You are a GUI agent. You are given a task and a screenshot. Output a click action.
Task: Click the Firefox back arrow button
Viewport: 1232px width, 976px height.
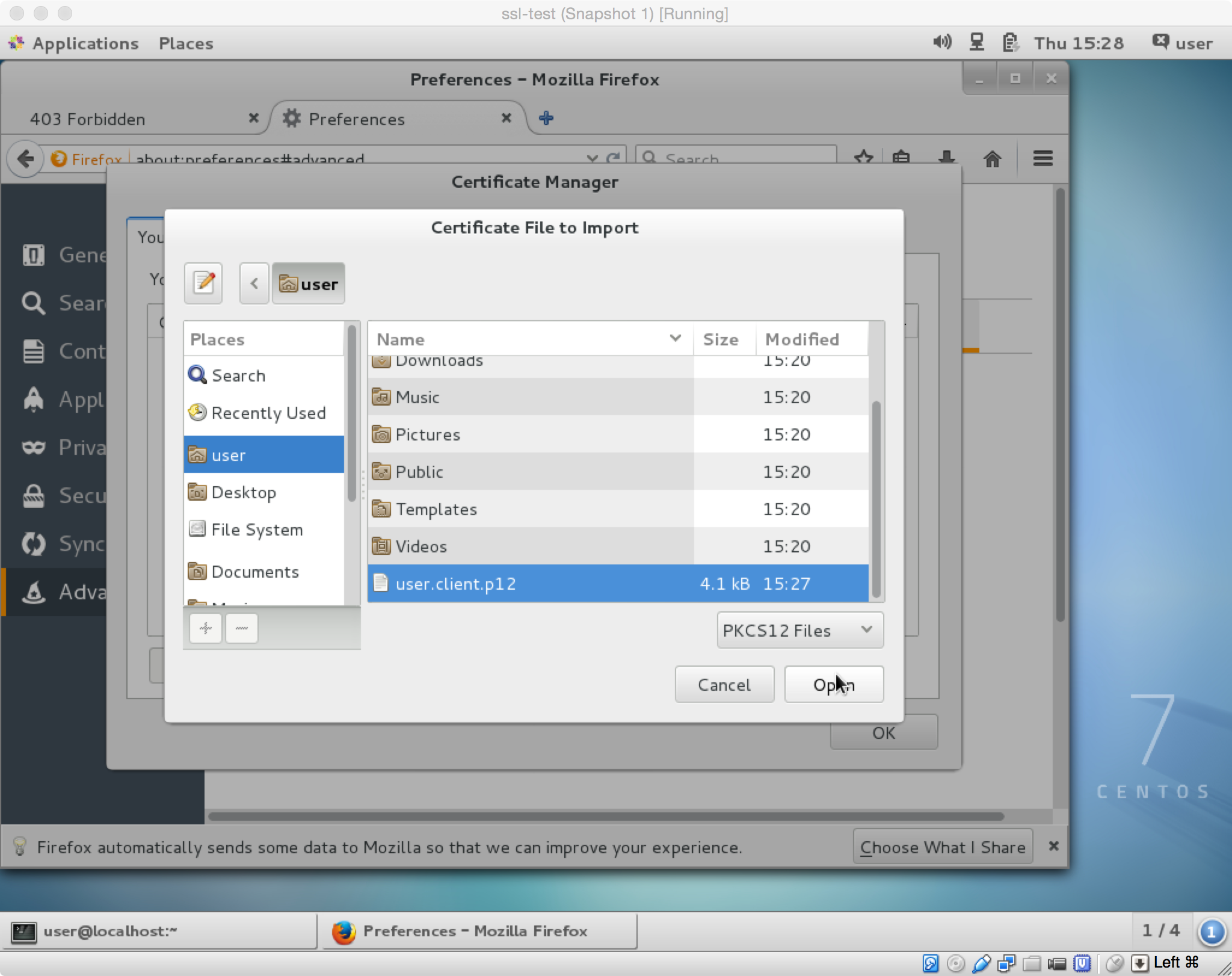click(25, 159)
